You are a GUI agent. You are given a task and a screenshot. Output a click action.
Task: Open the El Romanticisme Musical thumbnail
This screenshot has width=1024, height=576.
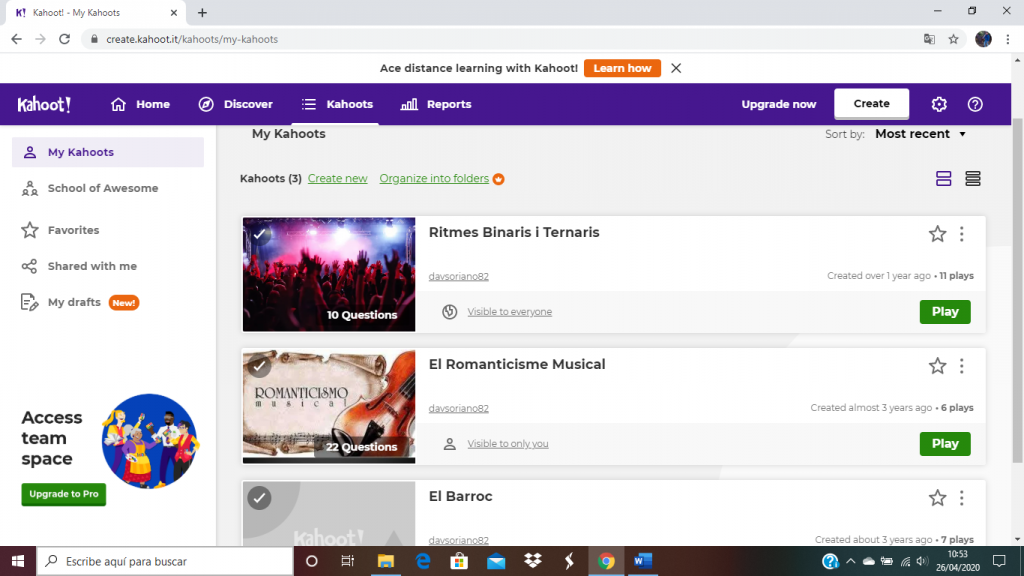(x=329, y=405)
